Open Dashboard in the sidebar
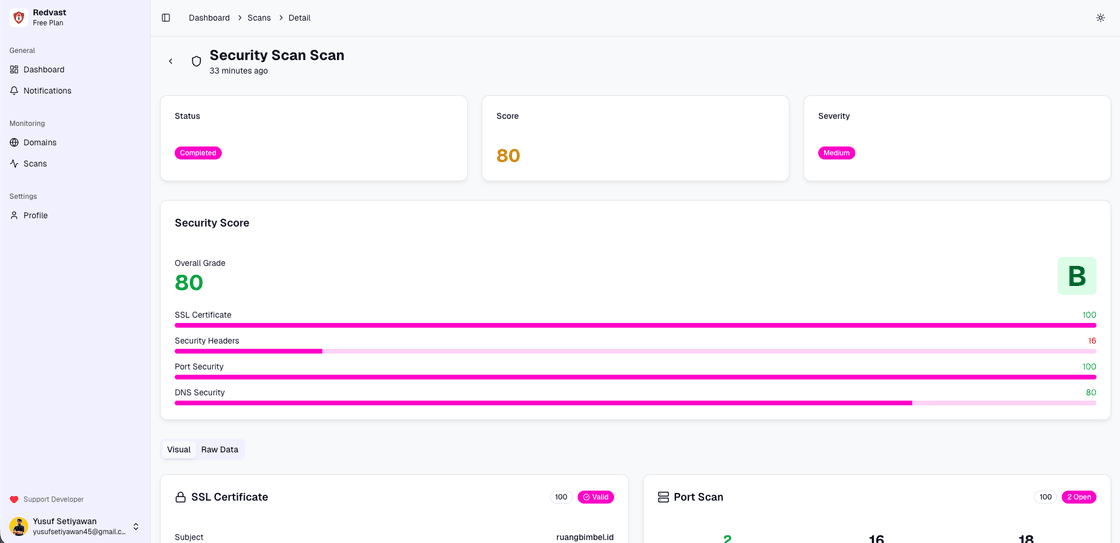 click(43, 70)
